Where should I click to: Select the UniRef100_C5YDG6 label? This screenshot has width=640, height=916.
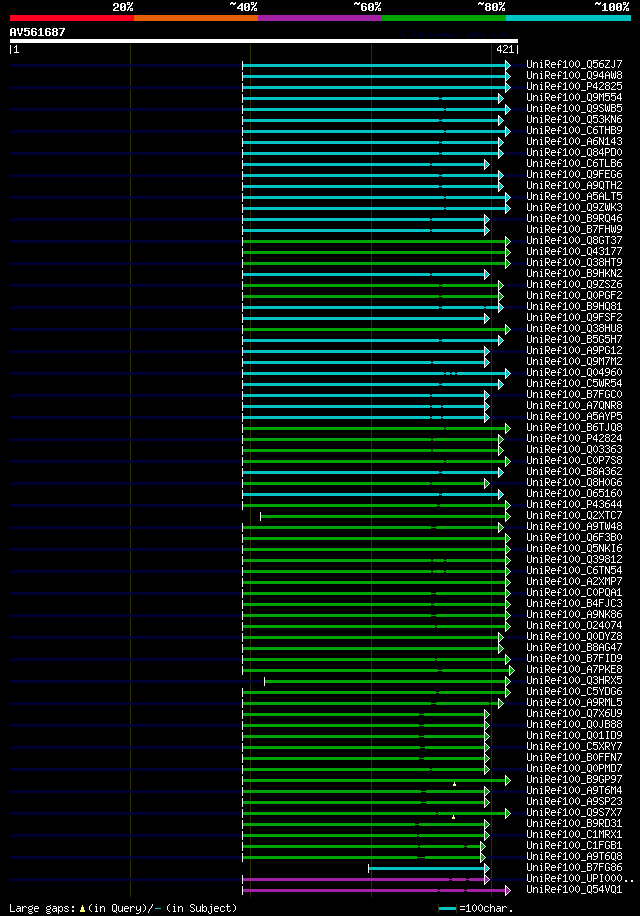click(574, 692)
